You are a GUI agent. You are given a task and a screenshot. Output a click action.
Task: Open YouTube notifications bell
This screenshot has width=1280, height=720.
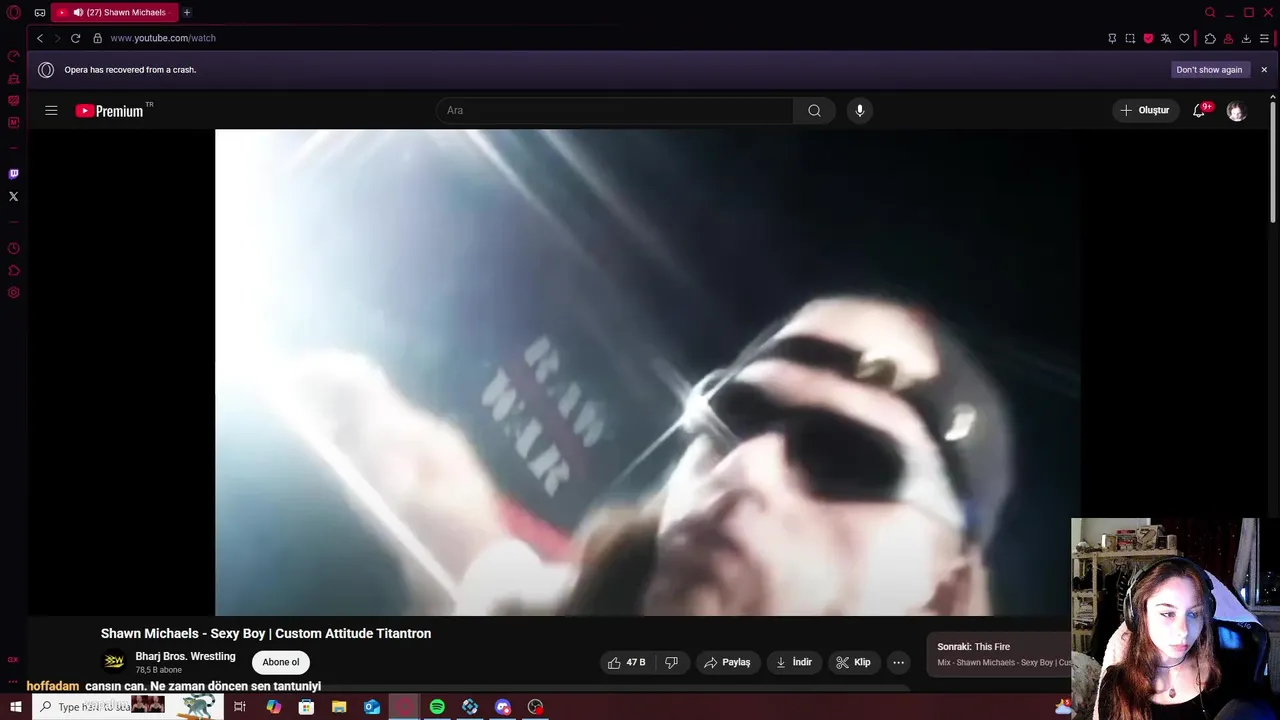click(x=1199, y=110)
